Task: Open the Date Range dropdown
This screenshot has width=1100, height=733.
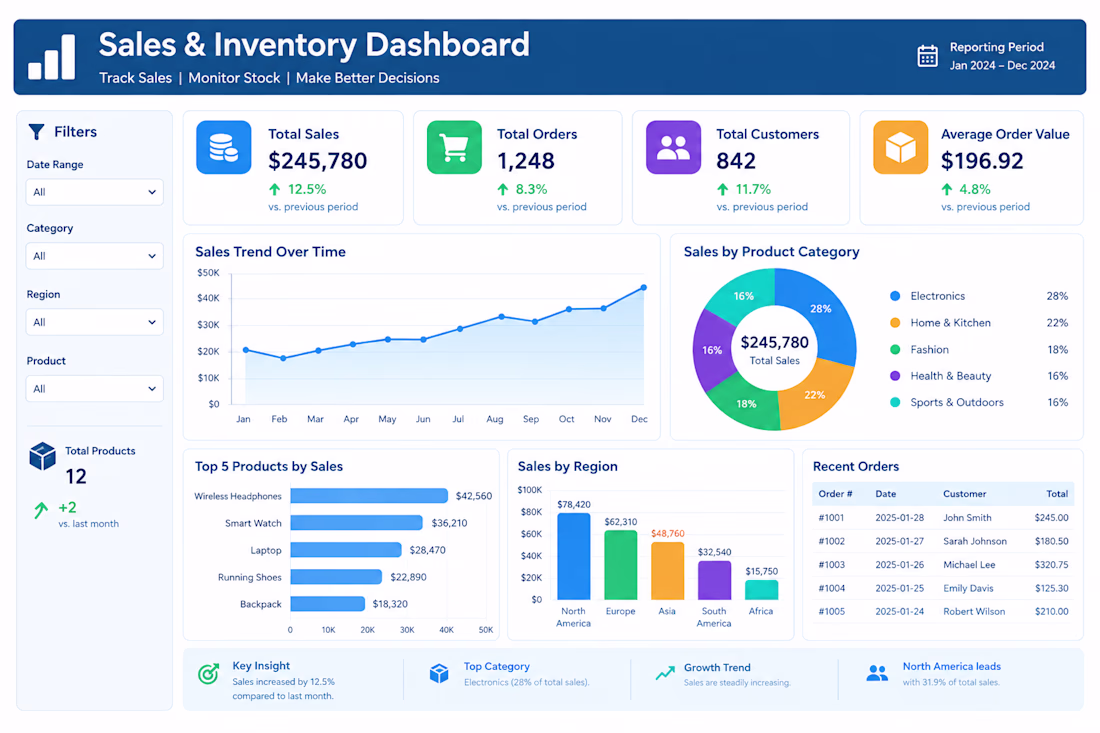Action: [95, 192]
